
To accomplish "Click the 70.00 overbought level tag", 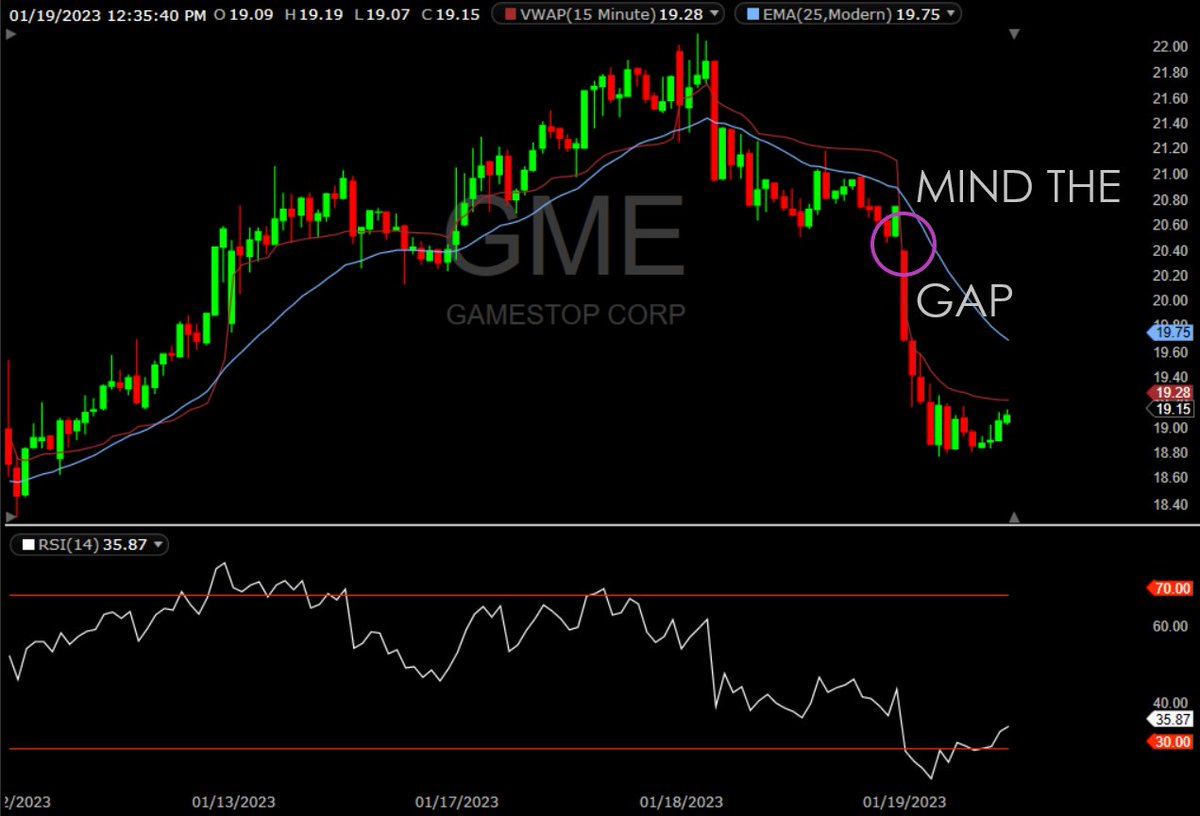I will [x=1168, y=588].
